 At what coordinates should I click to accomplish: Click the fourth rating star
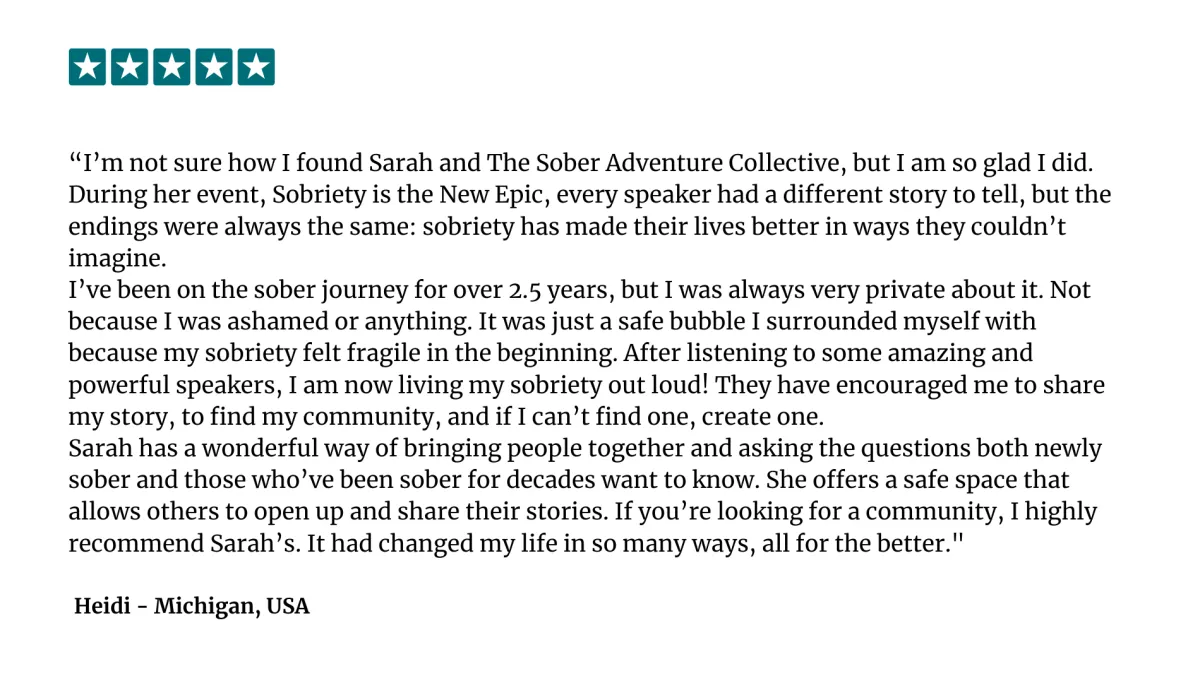(x=214, y=67)
